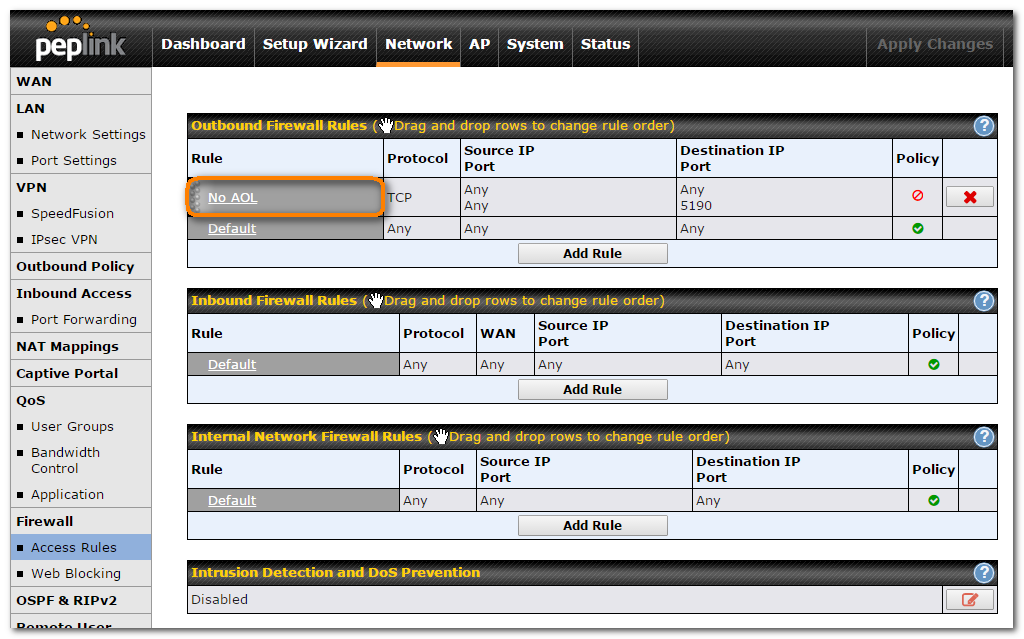Open the Dashboard tab
This screenshot has height=639, width=1024.
(x=203, y=44)
